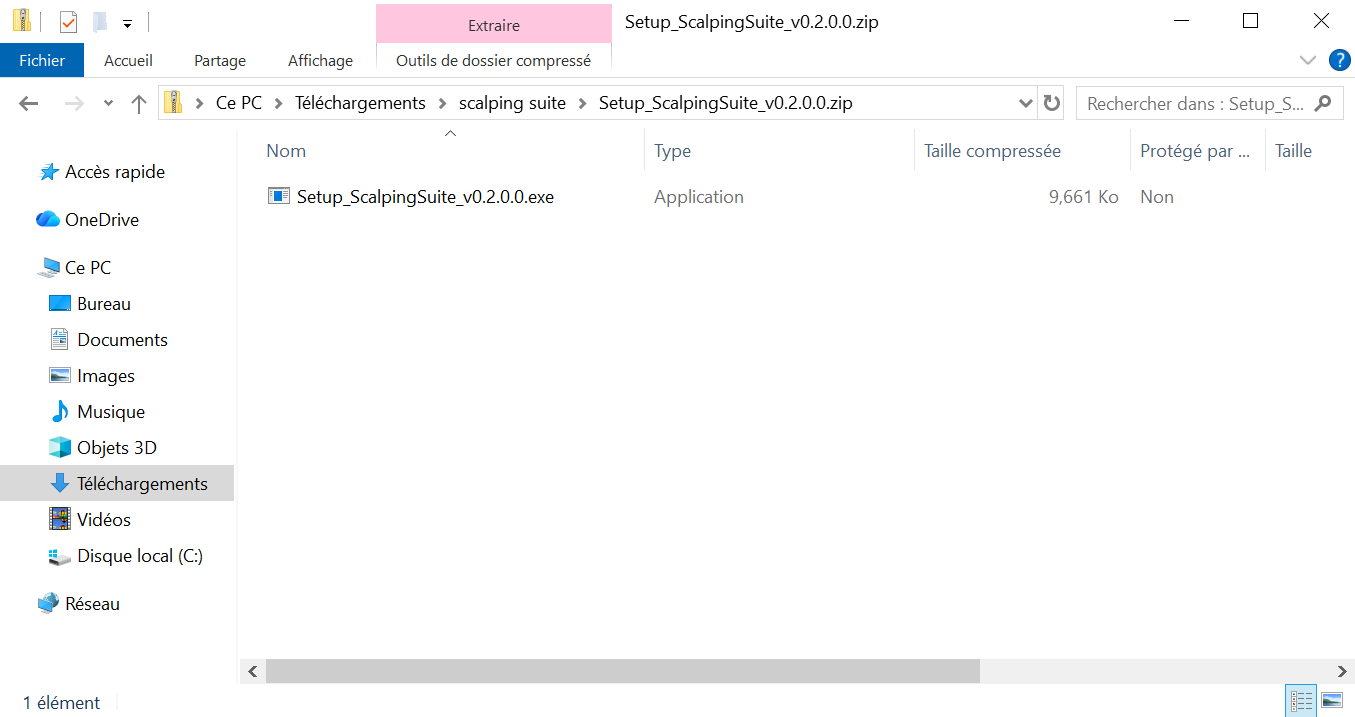Click the Properties icon in quick access toolbar
Screen dimensions: 1355x717
68,21
